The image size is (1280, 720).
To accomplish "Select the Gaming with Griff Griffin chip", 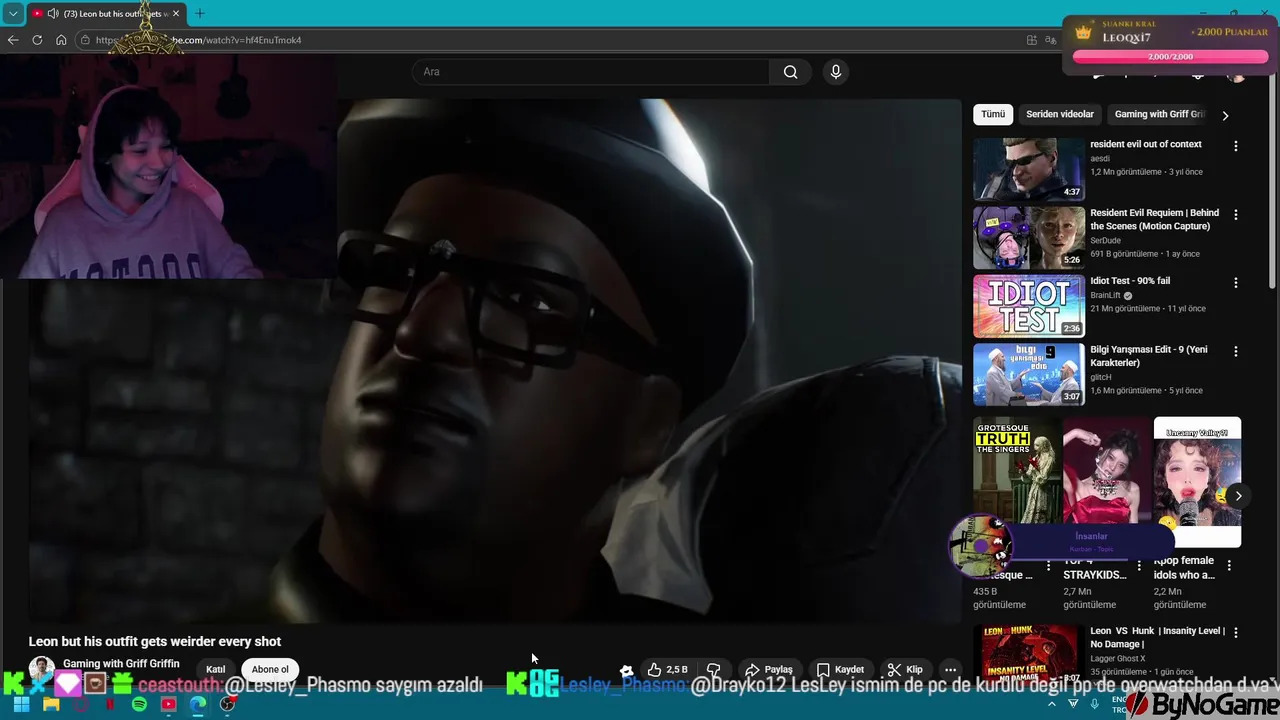I will tap(1160, 114).
